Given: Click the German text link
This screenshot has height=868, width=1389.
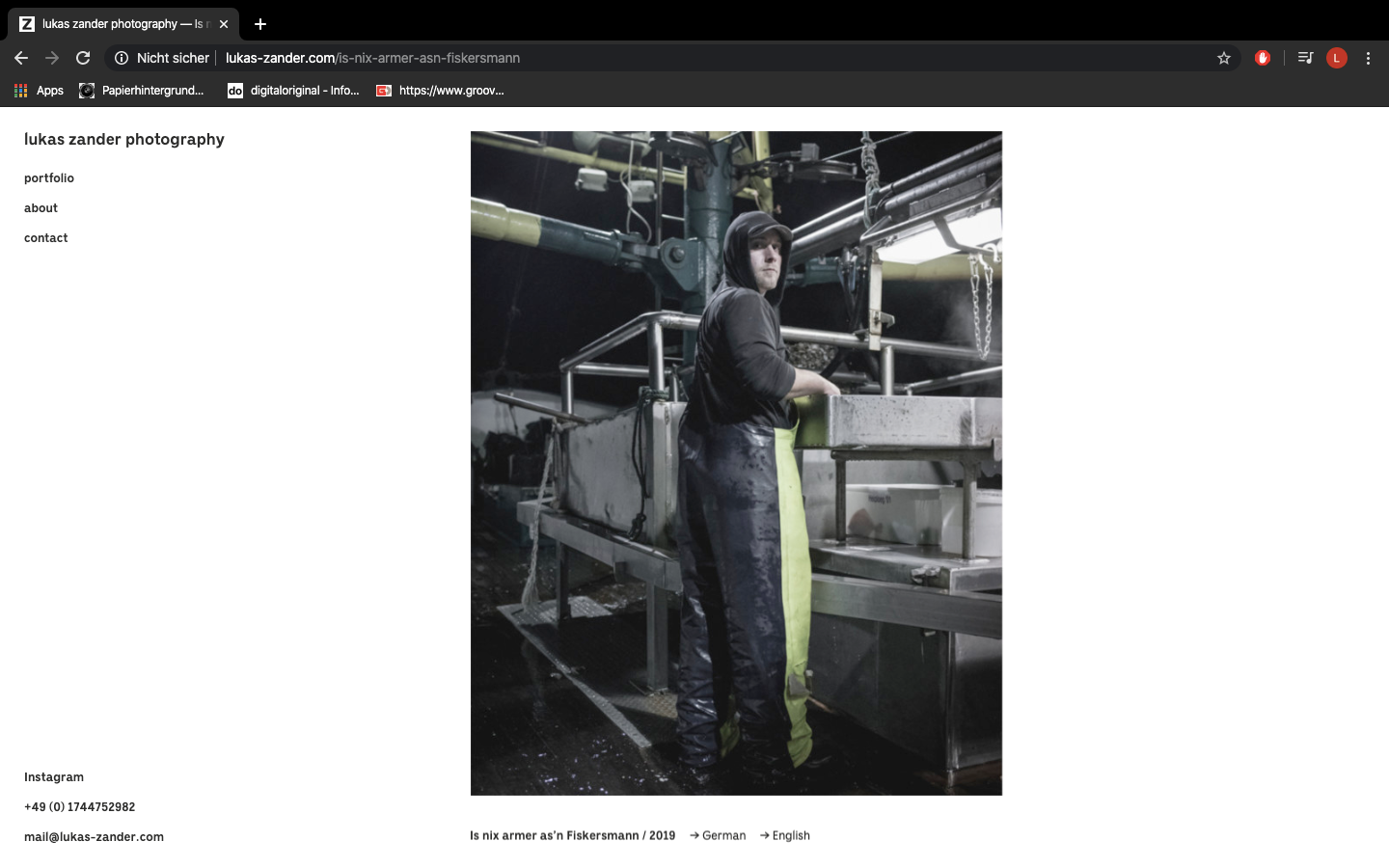Looking at the screenshot, I should [x=723, y=836].
